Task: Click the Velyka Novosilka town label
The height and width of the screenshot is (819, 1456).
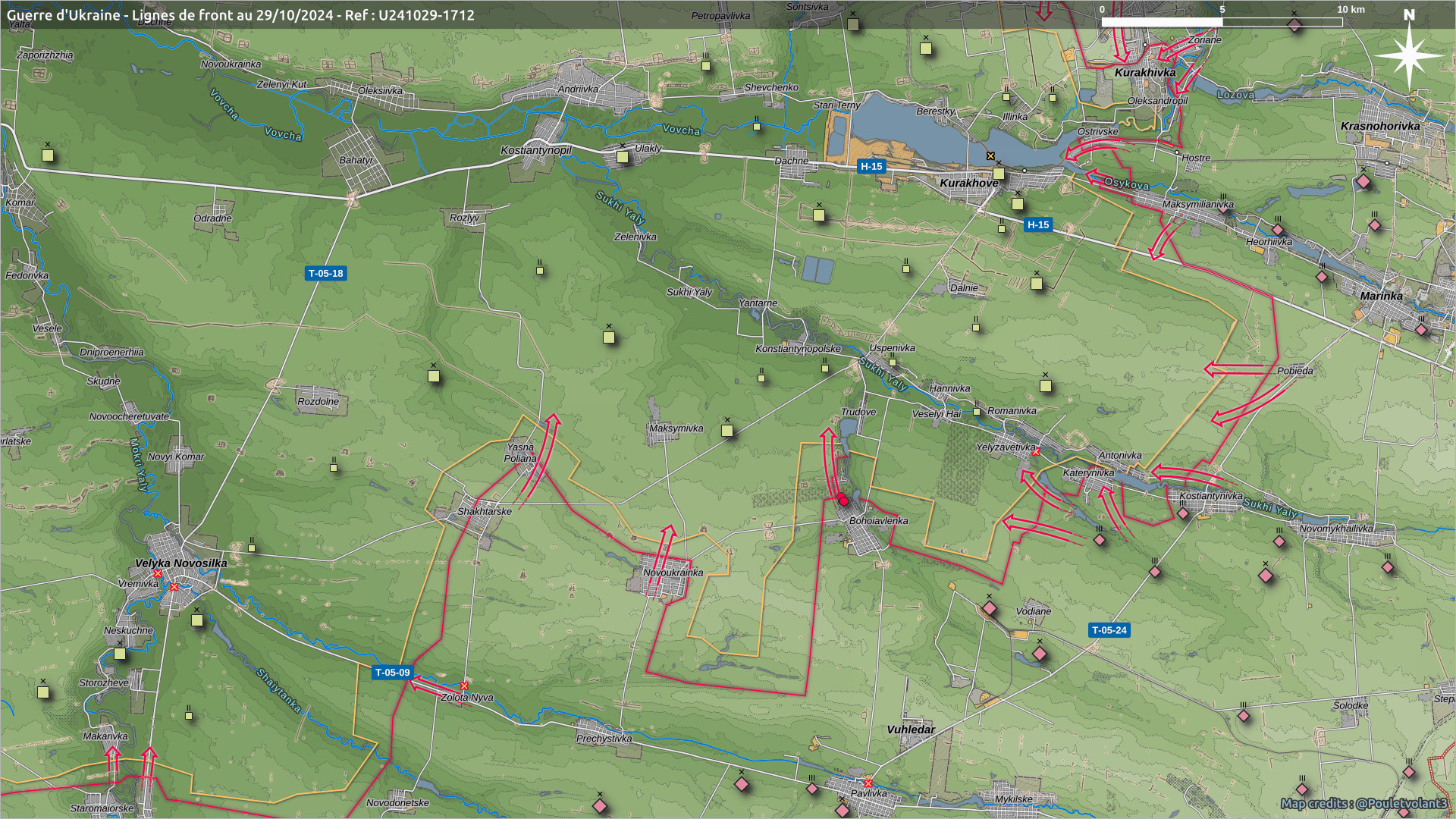Action: (x=180, y=563)
